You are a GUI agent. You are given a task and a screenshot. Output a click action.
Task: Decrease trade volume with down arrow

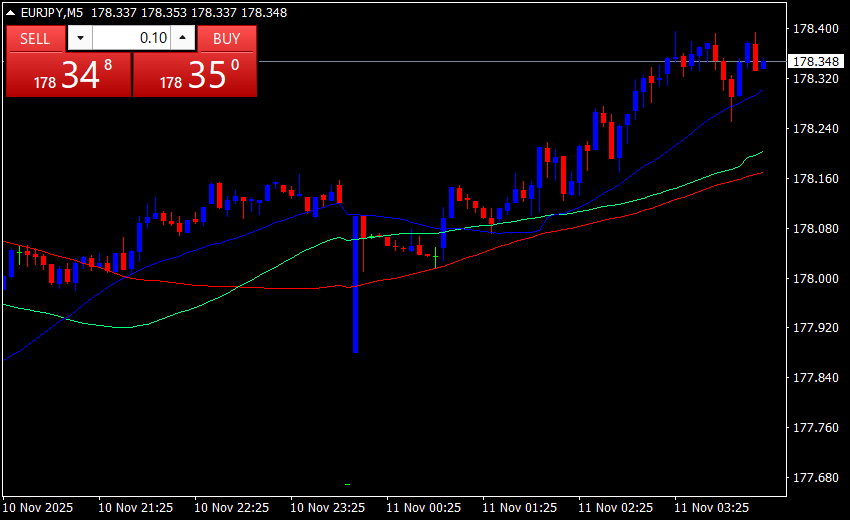pos(80,39)
